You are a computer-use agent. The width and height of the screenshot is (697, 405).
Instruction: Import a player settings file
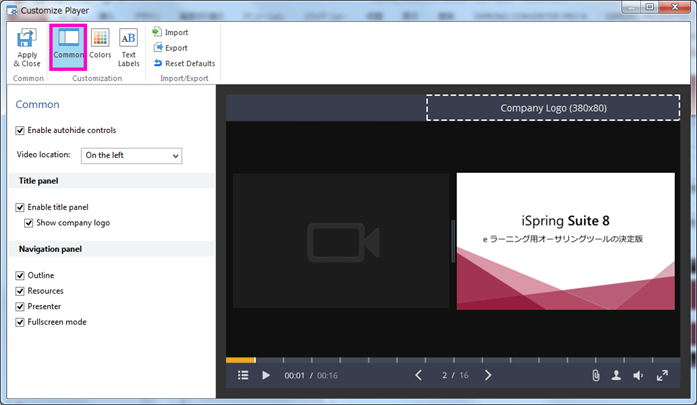[x=170, y=32]
